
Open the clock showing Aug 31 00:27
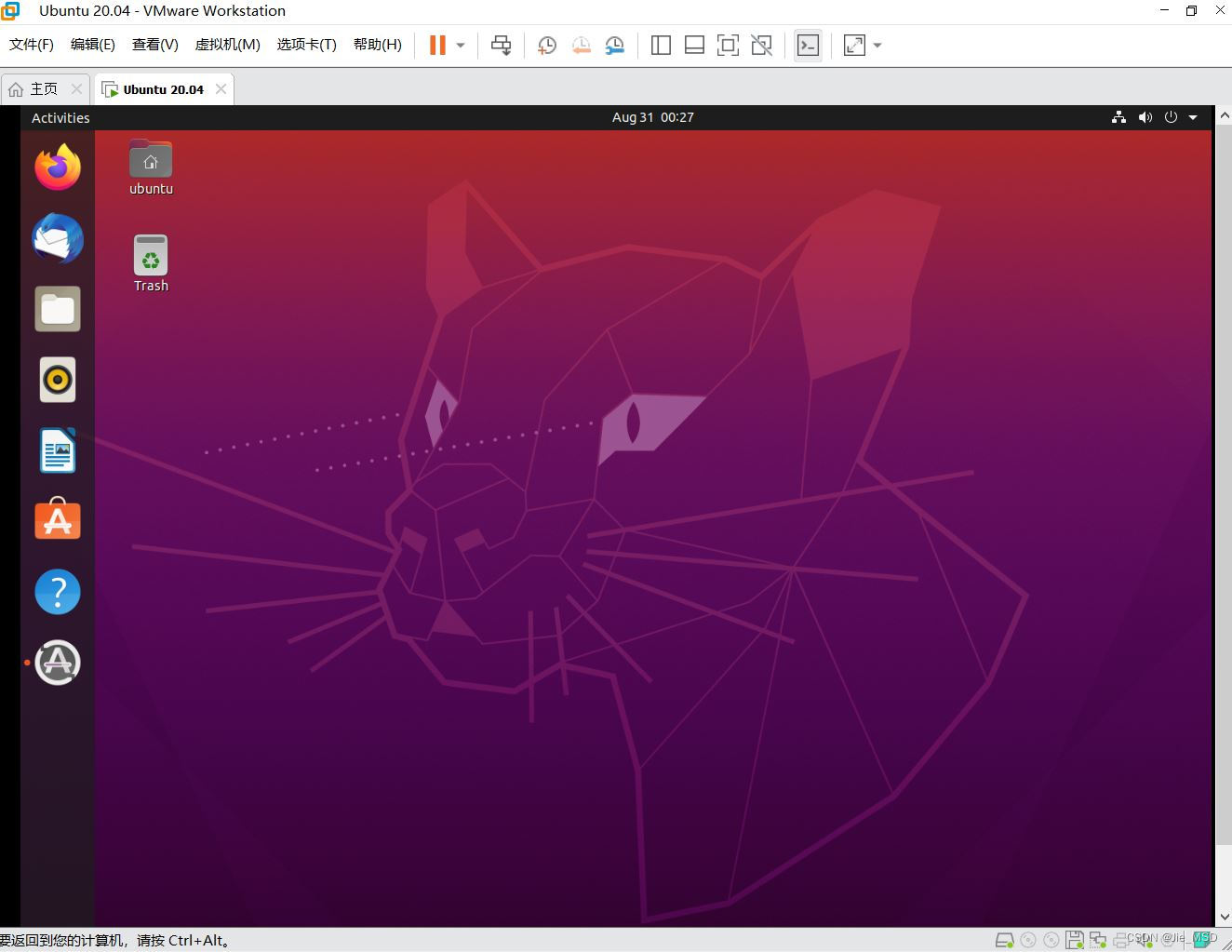pos(653,117)
